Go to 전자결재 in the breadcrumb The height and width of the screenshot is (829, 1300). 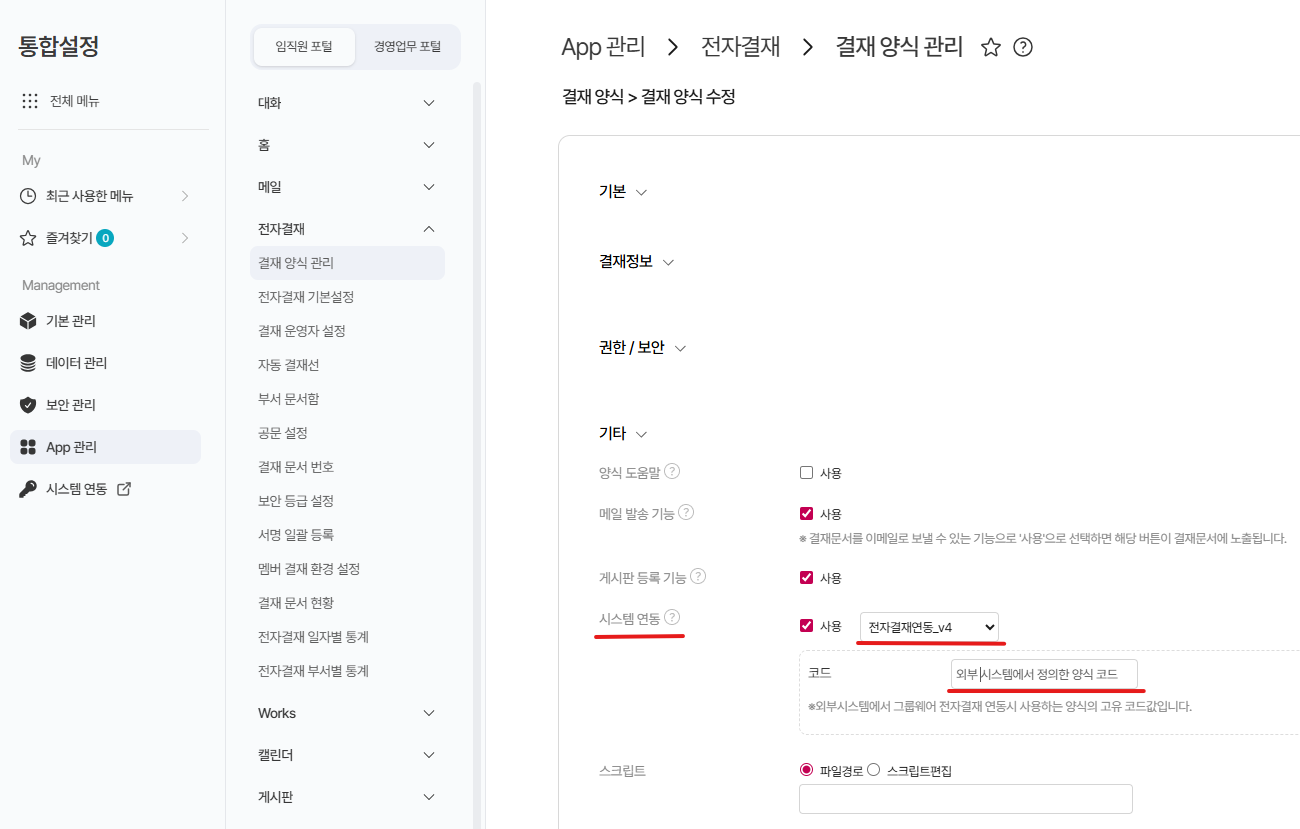click(740, 47)
